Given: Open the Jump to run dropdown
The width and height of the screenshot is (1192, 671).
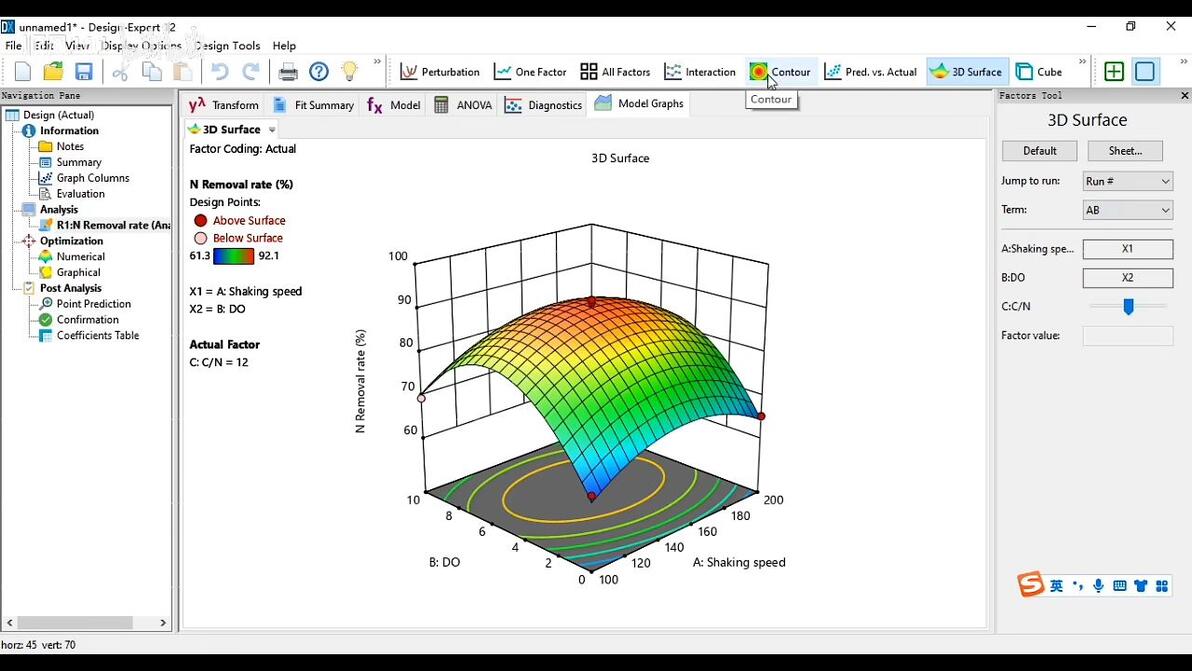Looking at the screenshot, I should point(1127,181).
